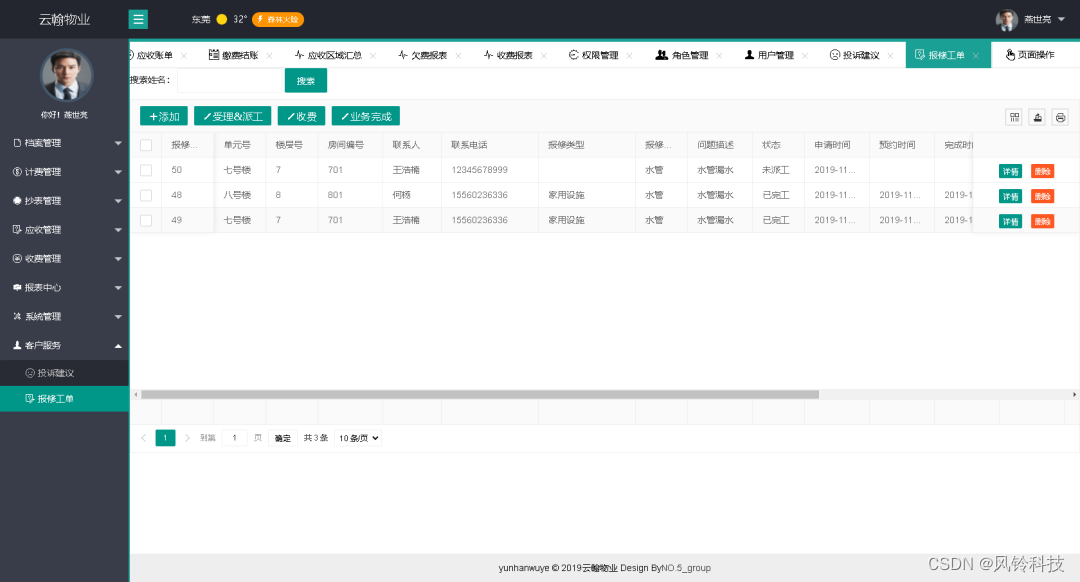The image size is (1080, 582).
Task: Open 详情 for row 48
Action: click(1010, 196)
